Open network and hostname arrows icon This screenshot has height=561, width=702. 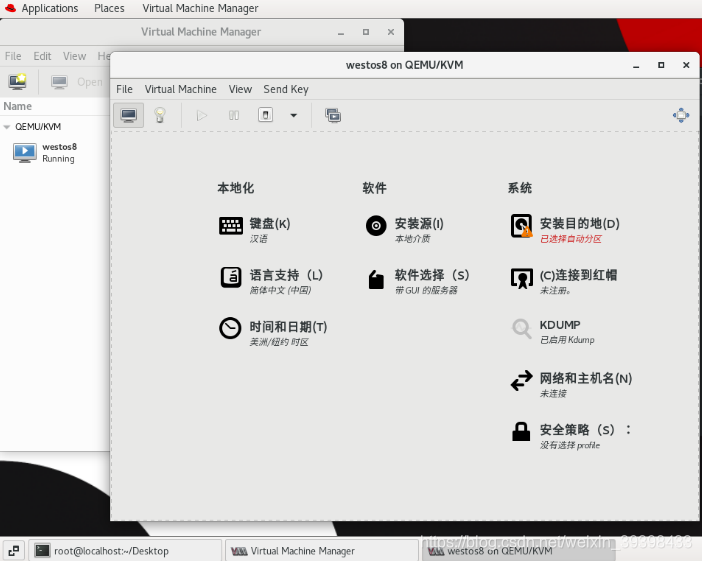(x=522, y=381)
